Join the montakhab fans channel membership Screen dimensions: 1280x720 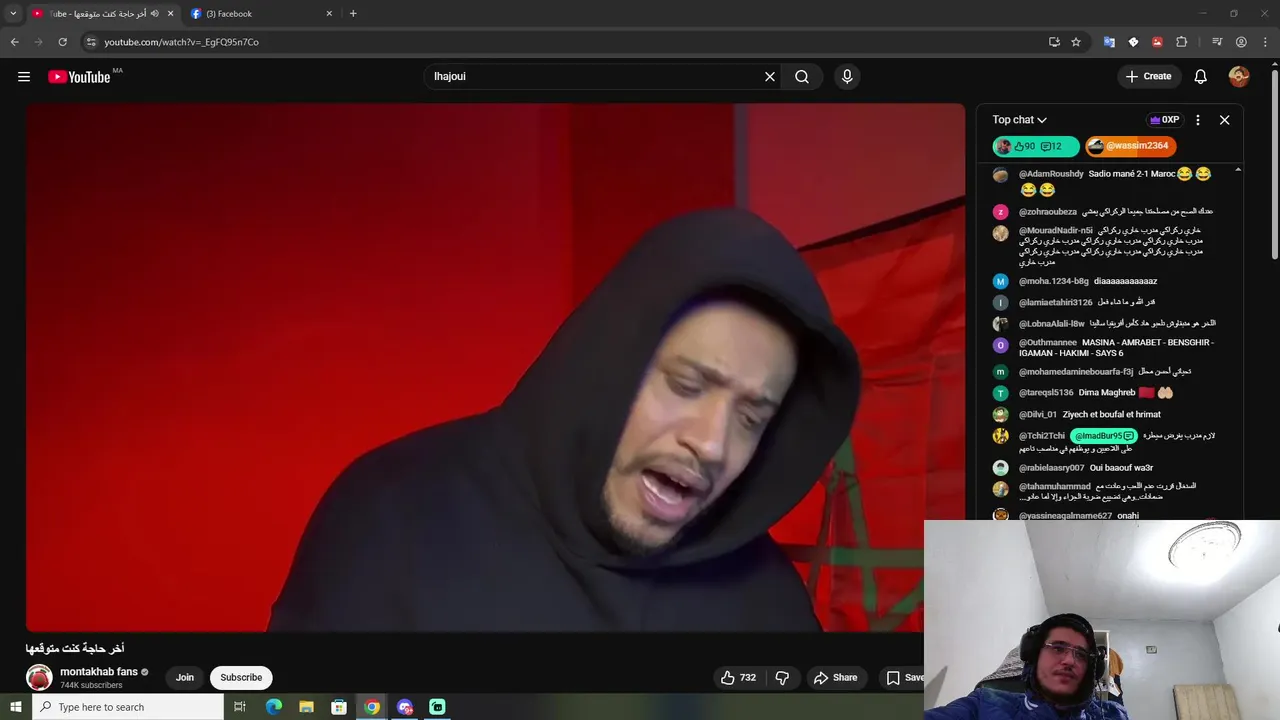pyautogui.click(x=185, y=677)
